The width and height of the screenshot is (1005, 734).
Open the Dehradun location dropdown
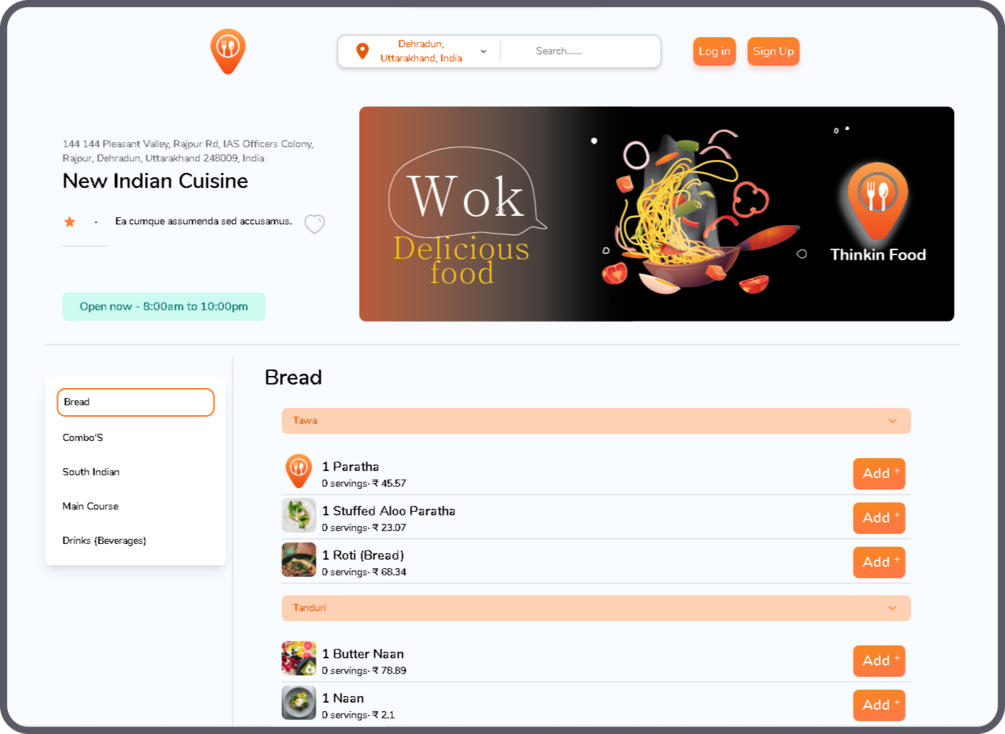tap(483, 51)
